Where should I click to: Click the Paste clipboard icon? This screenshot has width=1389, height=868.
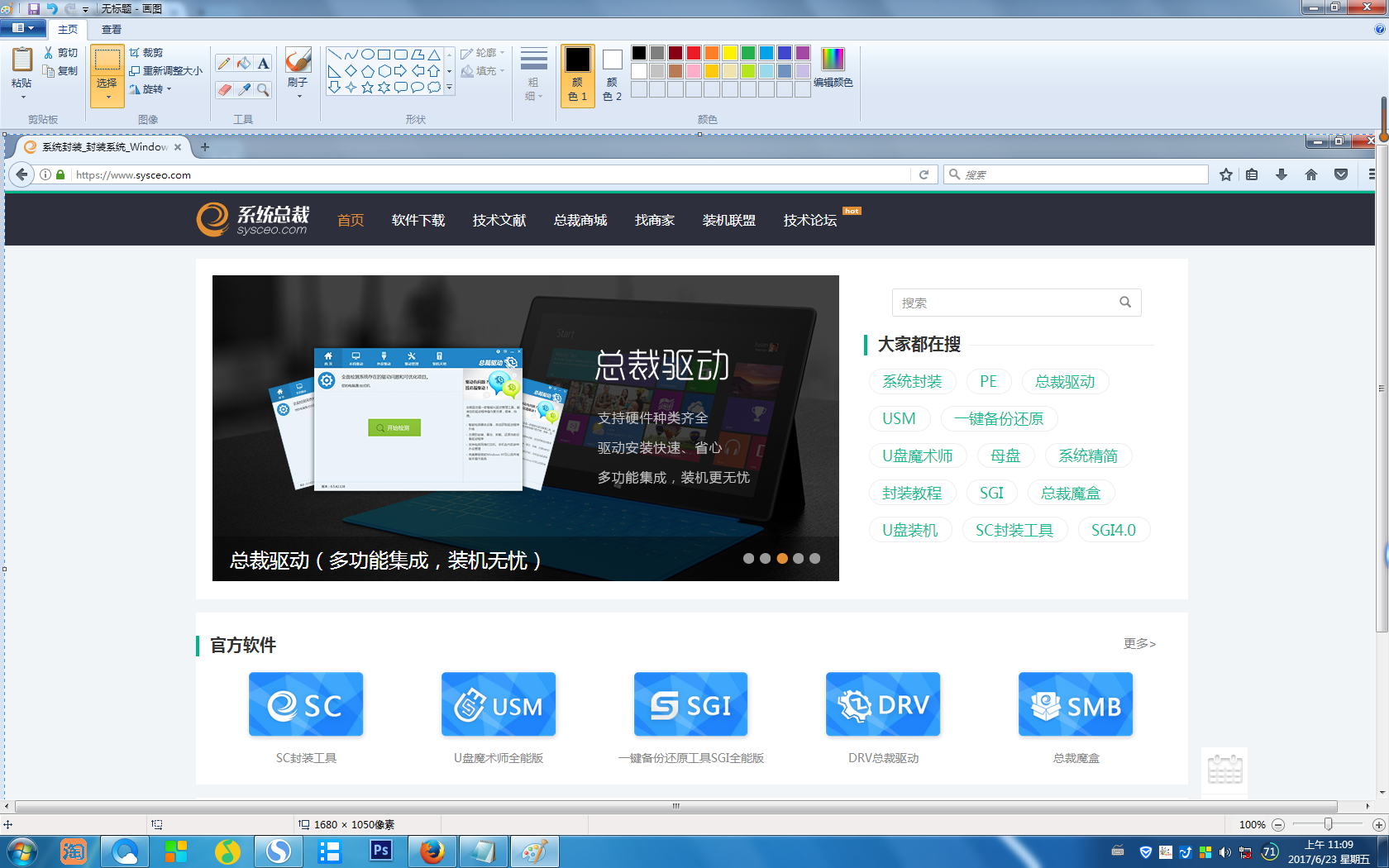(x=22, y=60)
